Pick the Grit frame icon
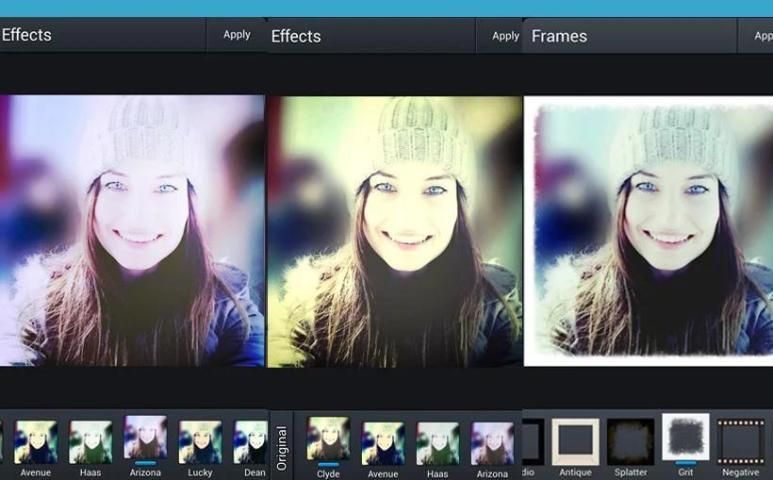Viewport: 773px width, 480px height. (686, 438)
